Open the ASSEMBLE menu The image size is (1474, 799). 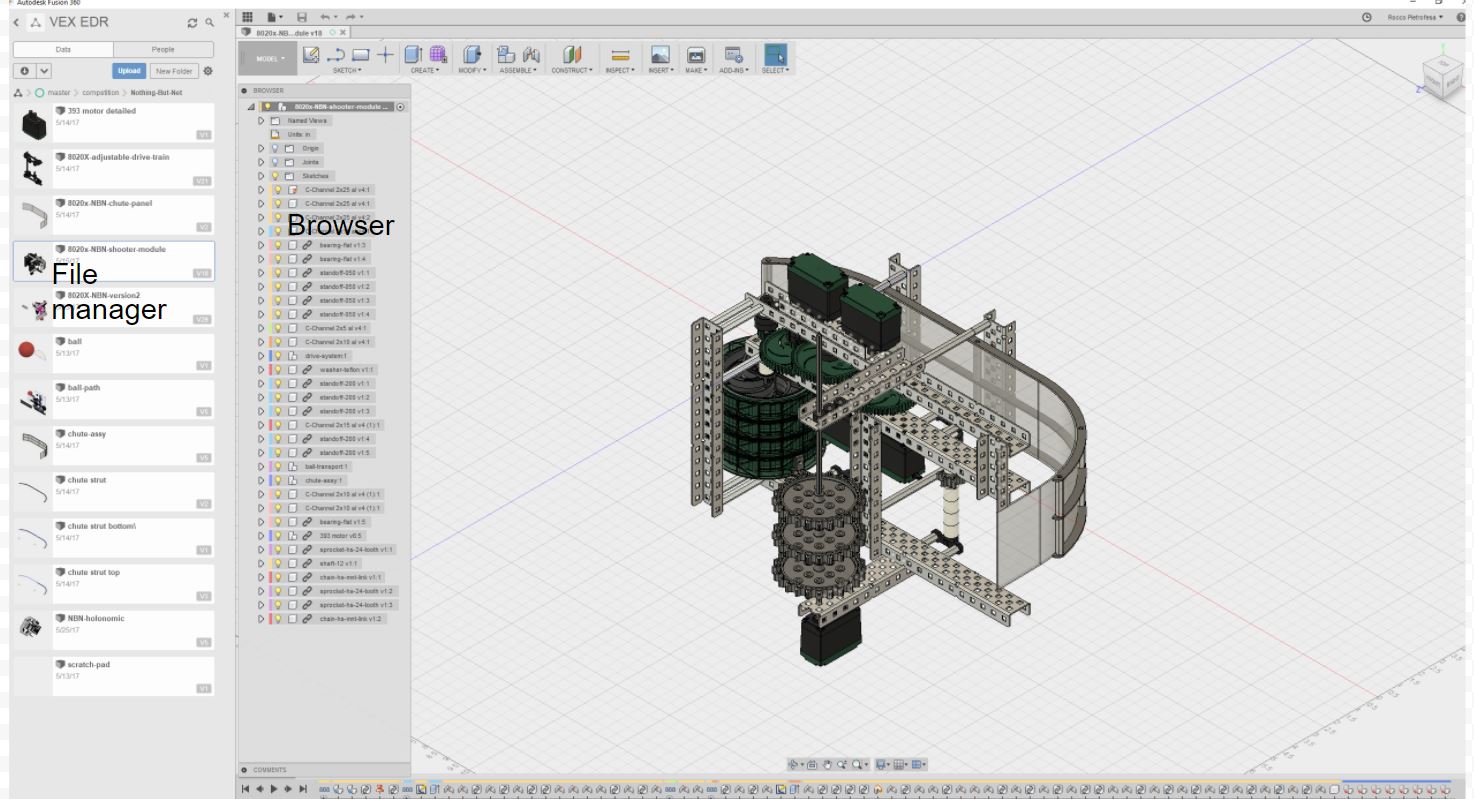click(518, 70)
